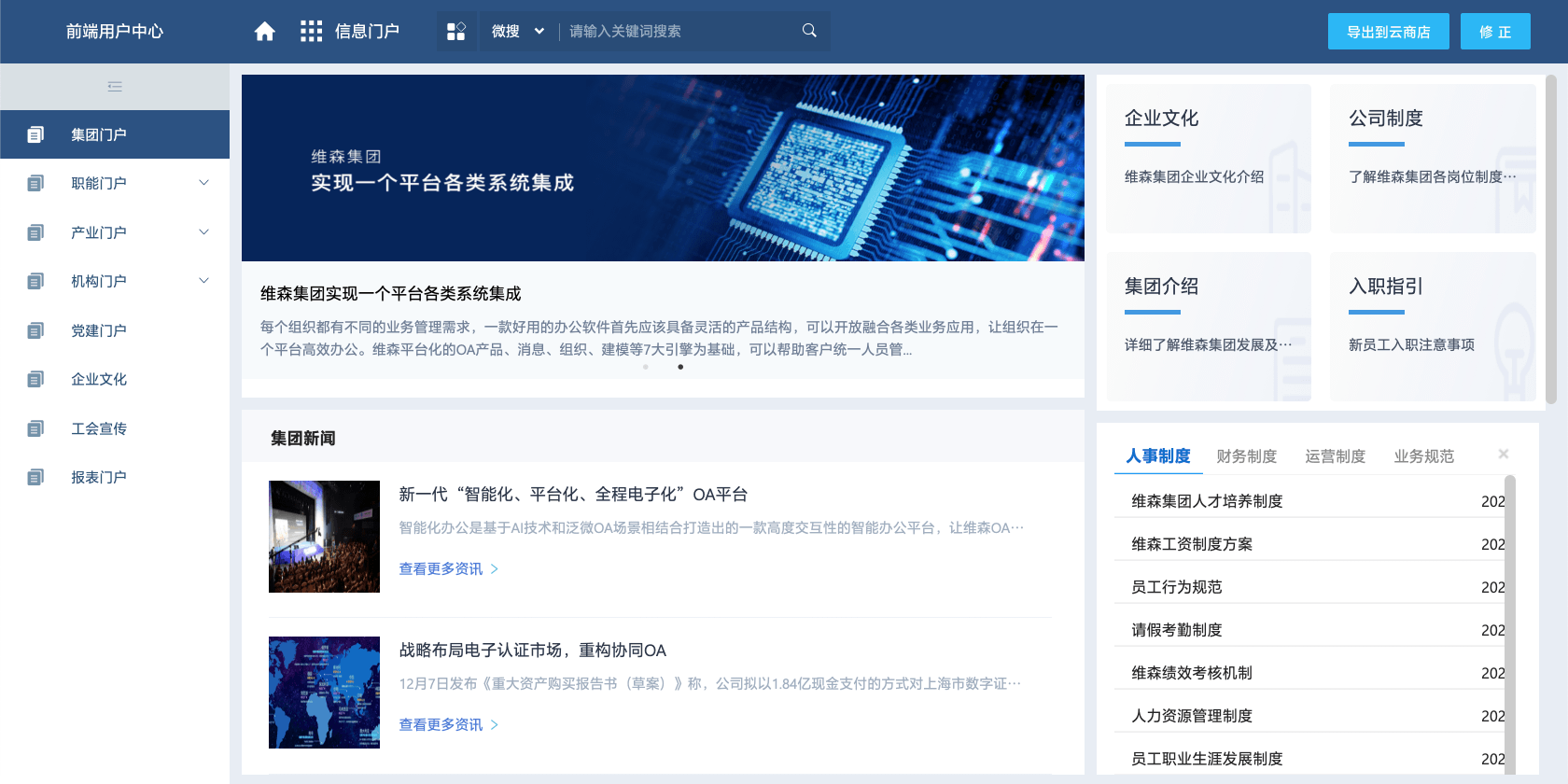
Task: Select 工会宣传 in the sidebar
Action: click(115, 428)
